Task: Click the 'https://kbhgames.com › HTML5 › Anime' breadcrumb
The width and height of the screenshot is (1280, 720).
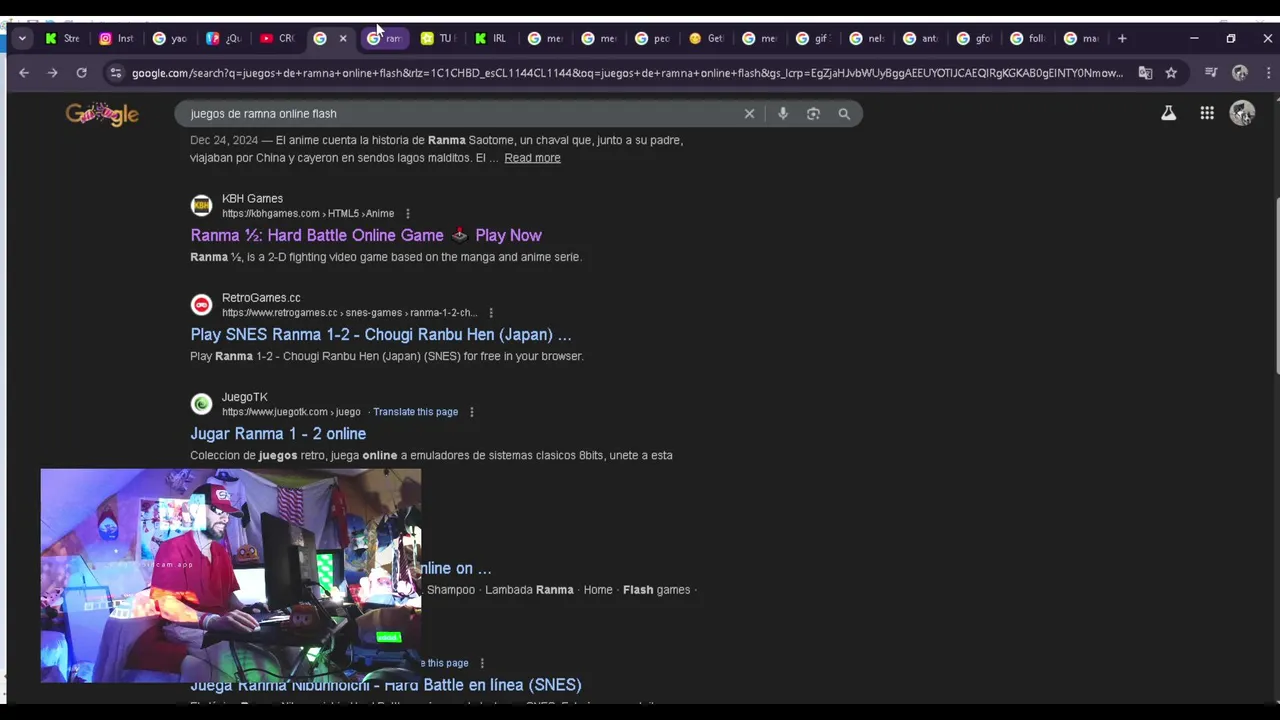Action: tap(308, 214)
